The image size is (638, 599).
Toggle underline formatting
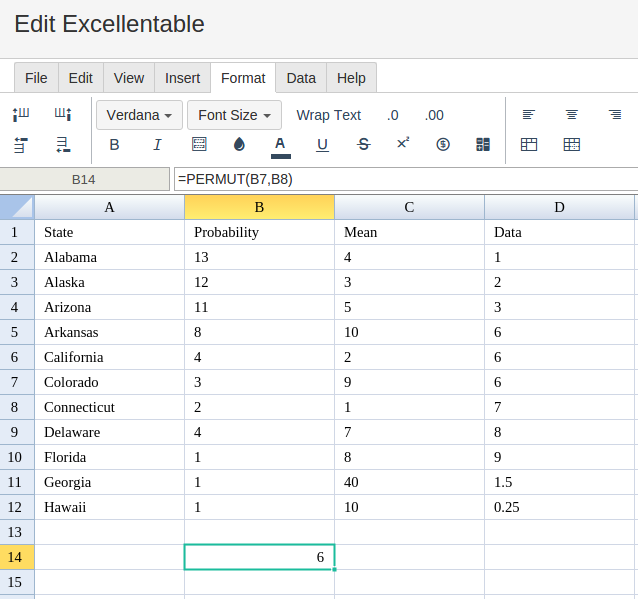tap(322, 145)
